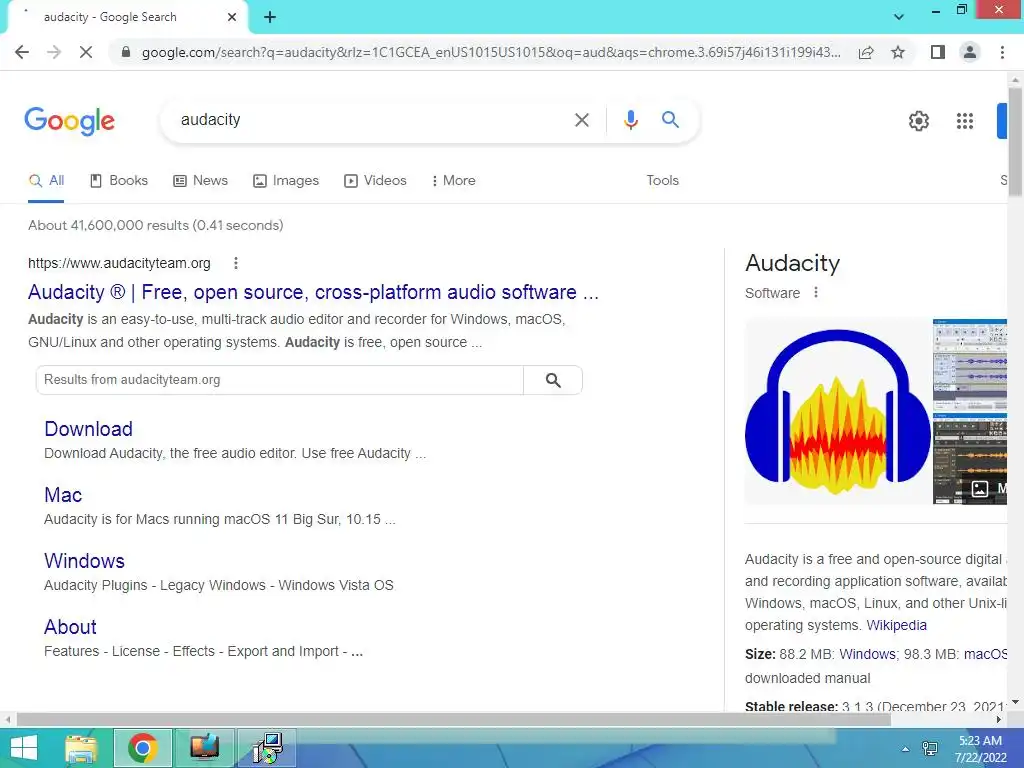Bookmark this page with the star icon

pyautogui.click(x=898, y=52)
